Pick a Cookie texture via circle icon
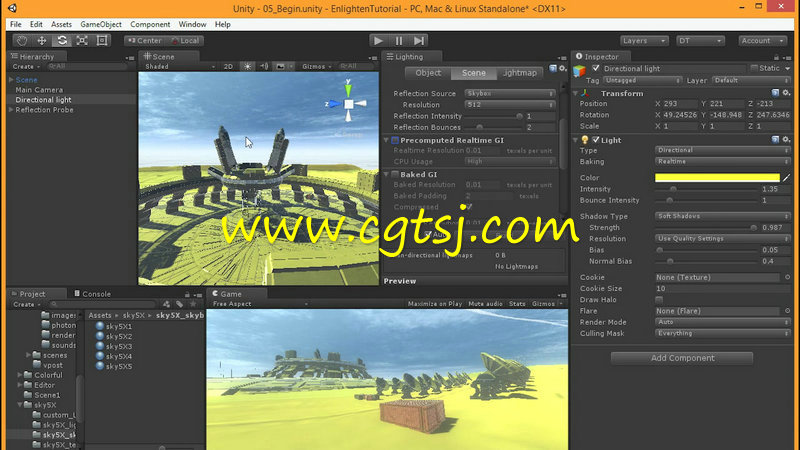 (x=787, y=277)
